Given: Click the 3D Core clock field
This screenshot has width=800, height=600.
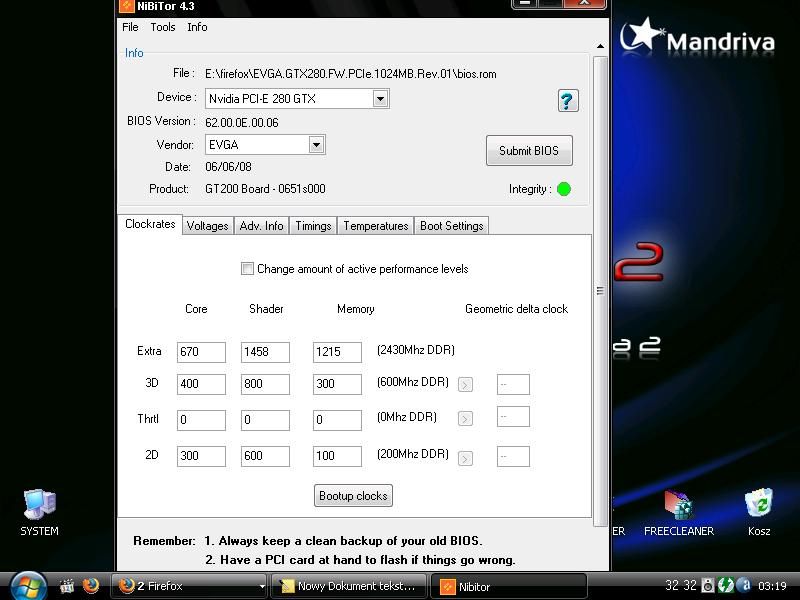Looking at the screenshot, I should pos(201,384).
